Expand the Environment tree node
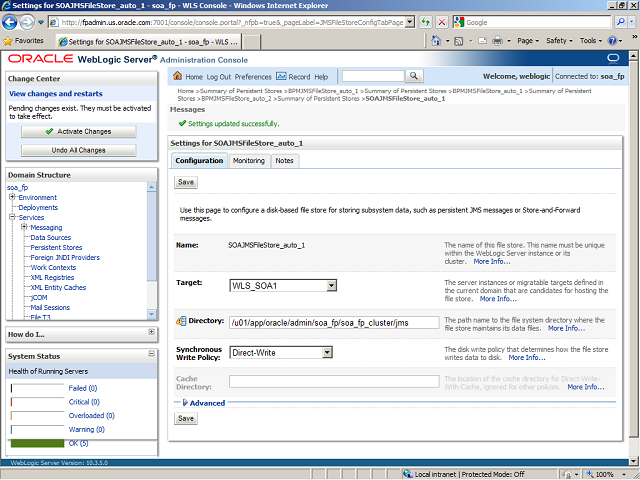Screen dimensions: 640x480 coord(12,197)
